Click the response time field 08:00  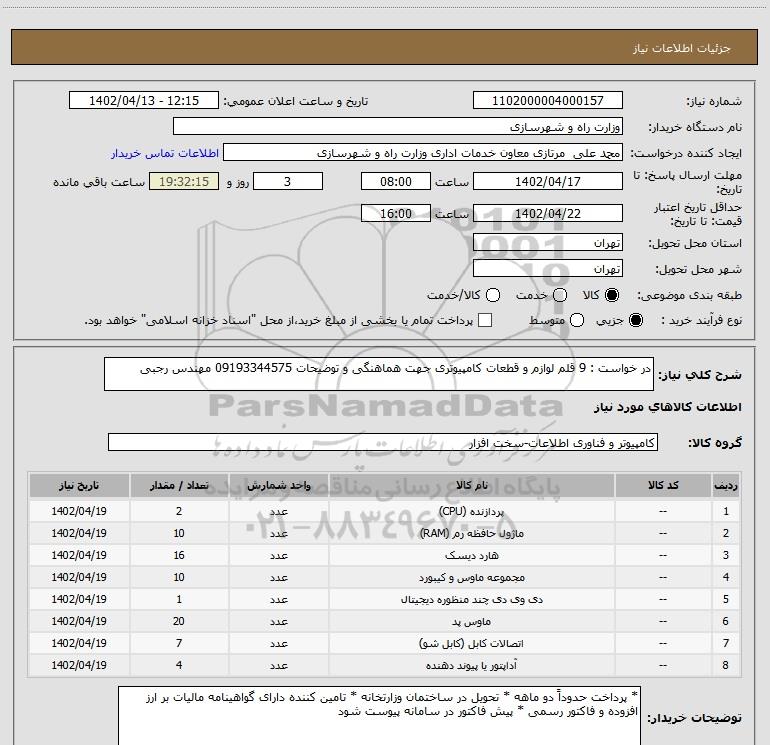coord(396,181)
